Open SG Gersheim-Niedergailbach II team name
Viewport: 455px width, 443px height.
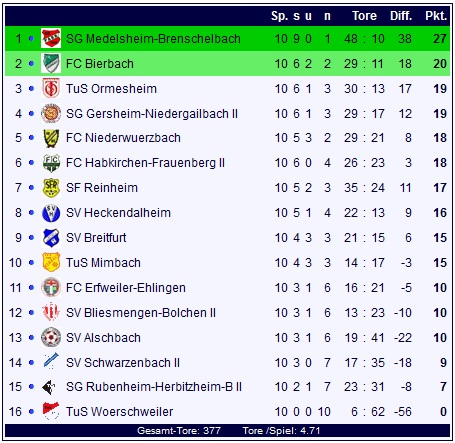point(152,114)
